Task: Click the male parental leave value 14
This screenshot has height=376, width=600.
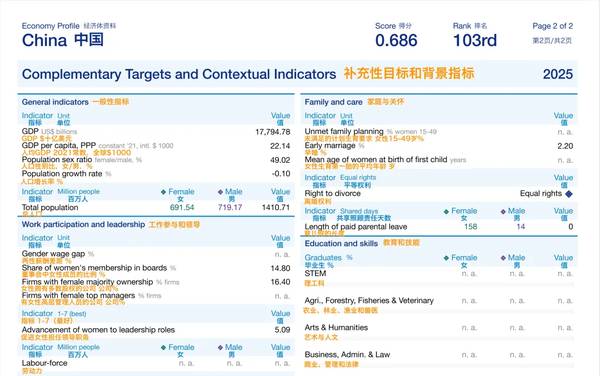Action: 520,226
